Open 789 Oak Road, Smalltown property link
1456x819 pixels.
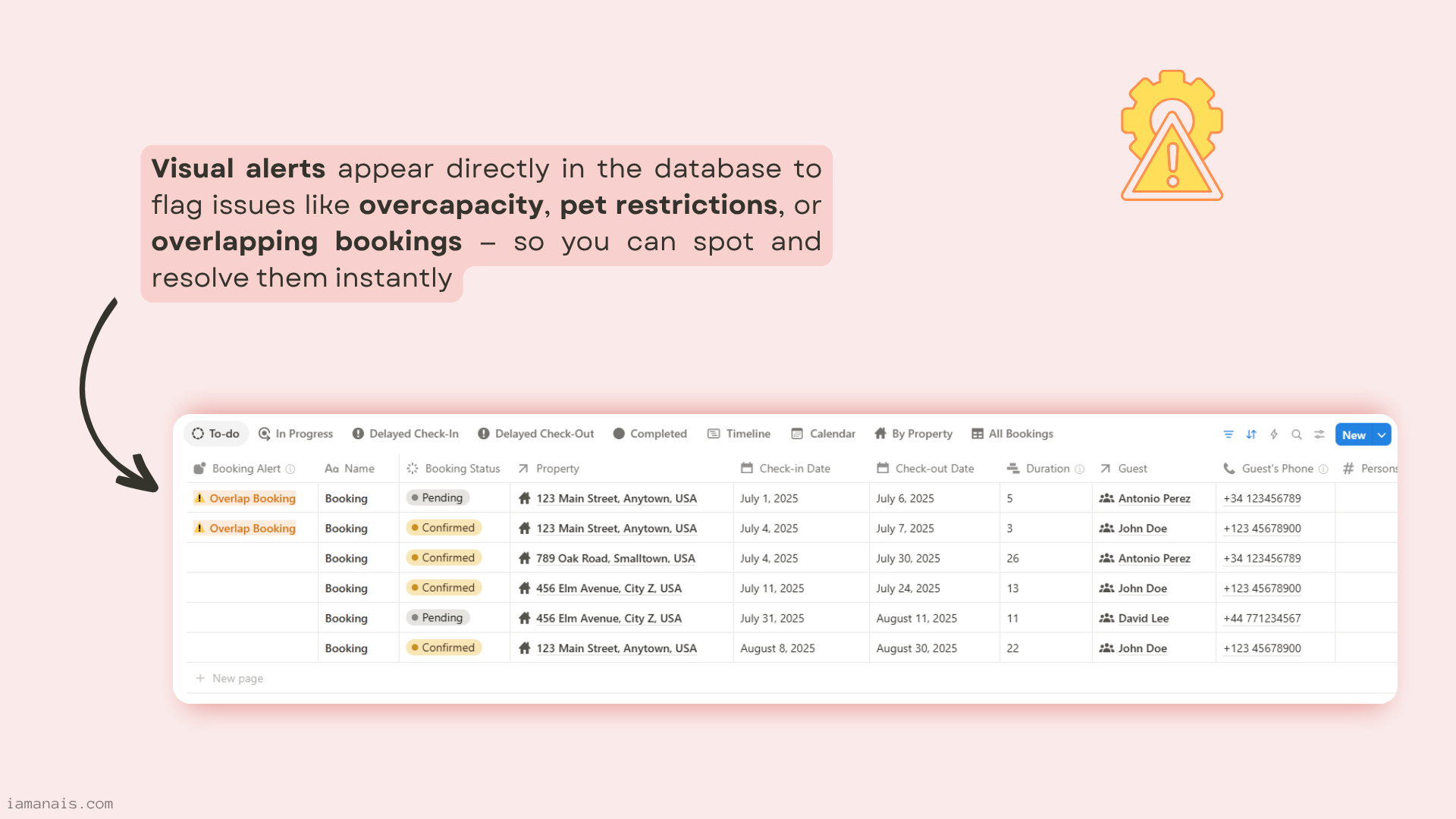click(615, 558)
